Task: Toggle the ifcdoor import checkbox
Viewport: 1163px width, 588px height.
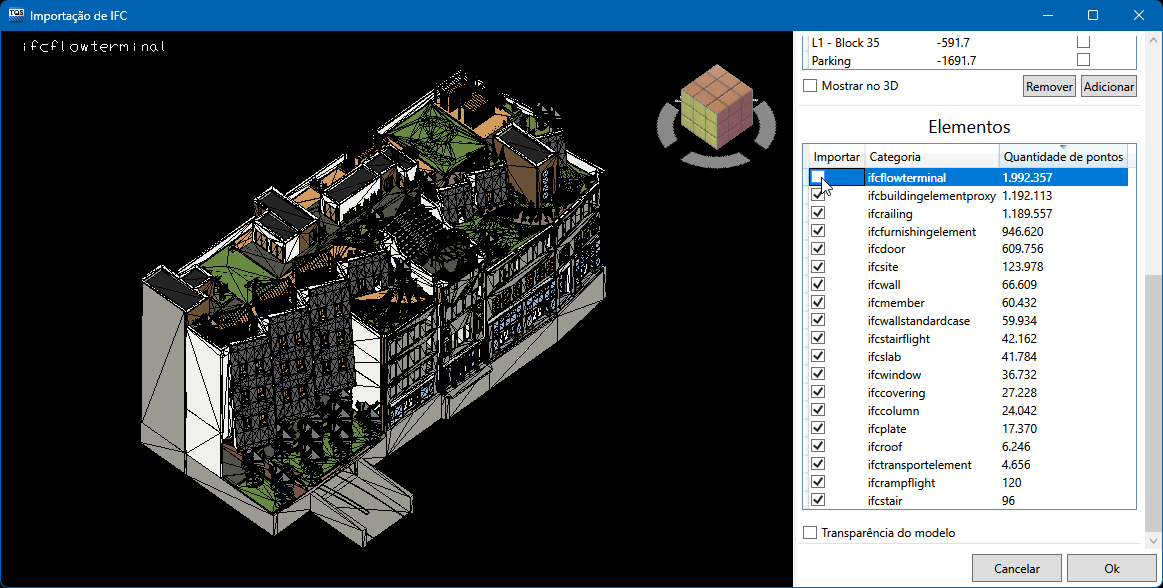Action: [818, 249]
